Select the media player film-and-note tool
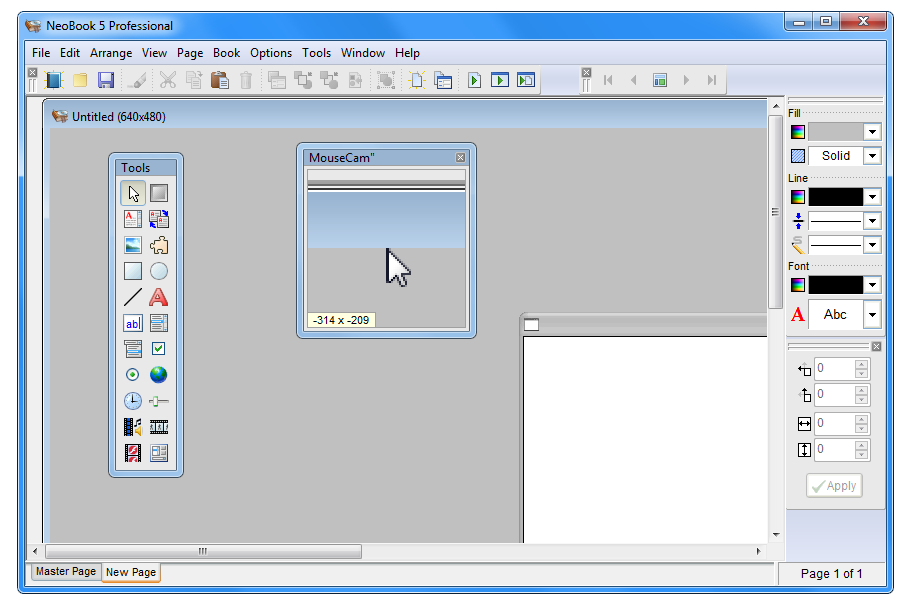The height and width of the screenshot is (610, 914). (x=133, y=427)
